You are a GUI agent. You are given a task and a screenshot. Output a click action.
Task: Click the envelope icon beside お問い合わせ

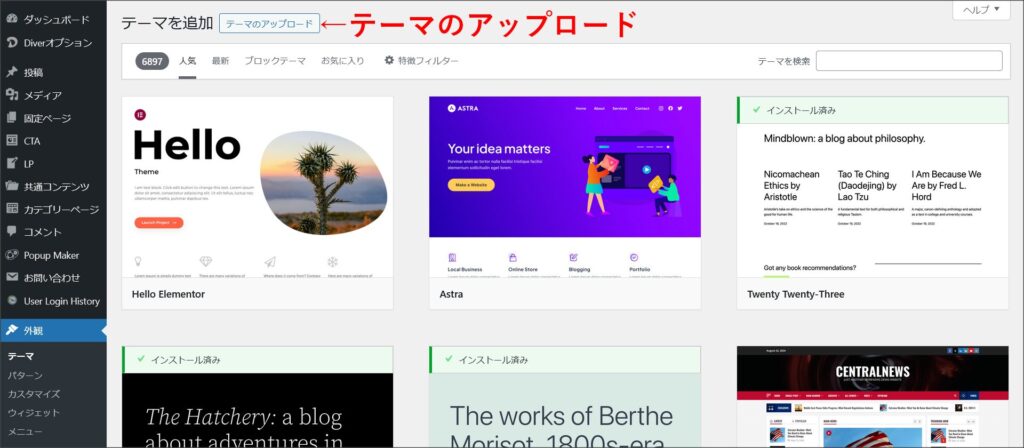pyautogui.click(x=12, y=277)
